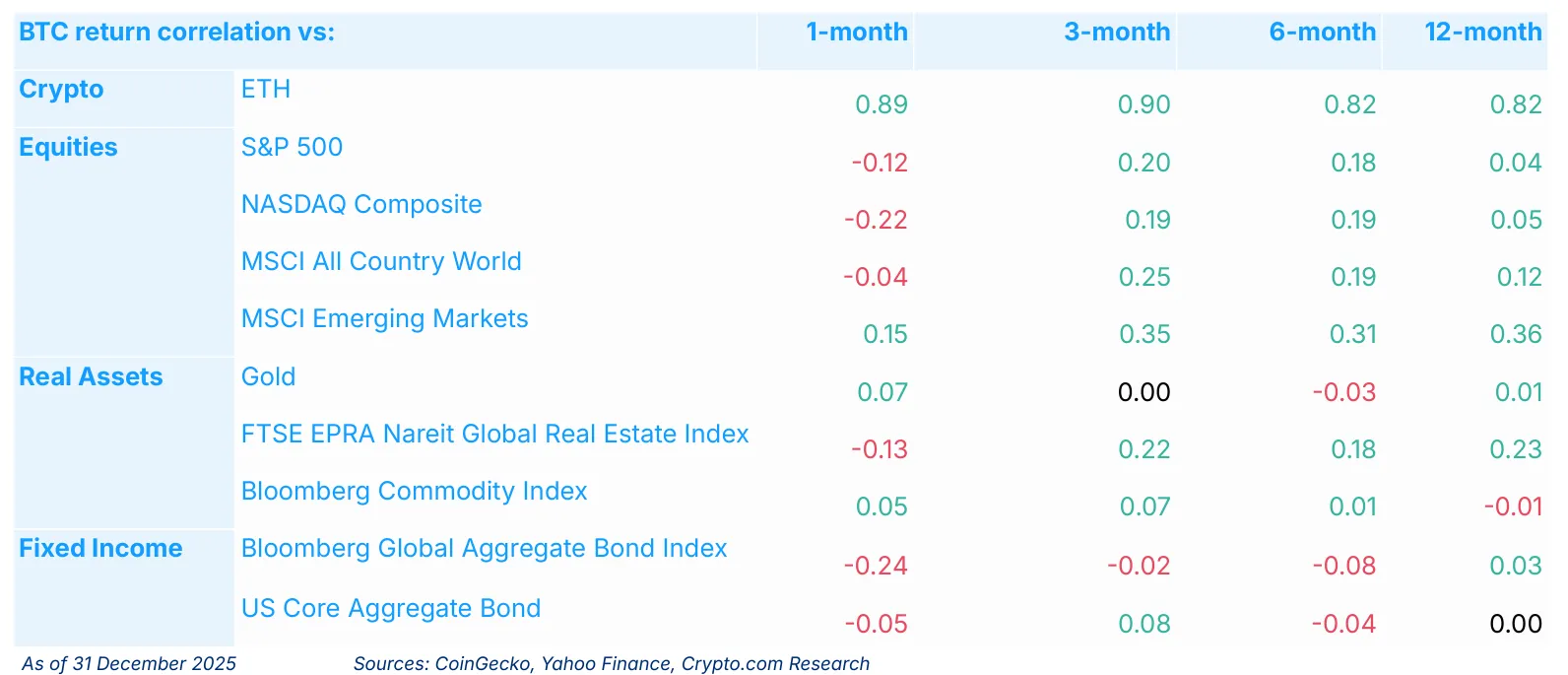Select the US Core Aggregate Bond label

point(391,609)
